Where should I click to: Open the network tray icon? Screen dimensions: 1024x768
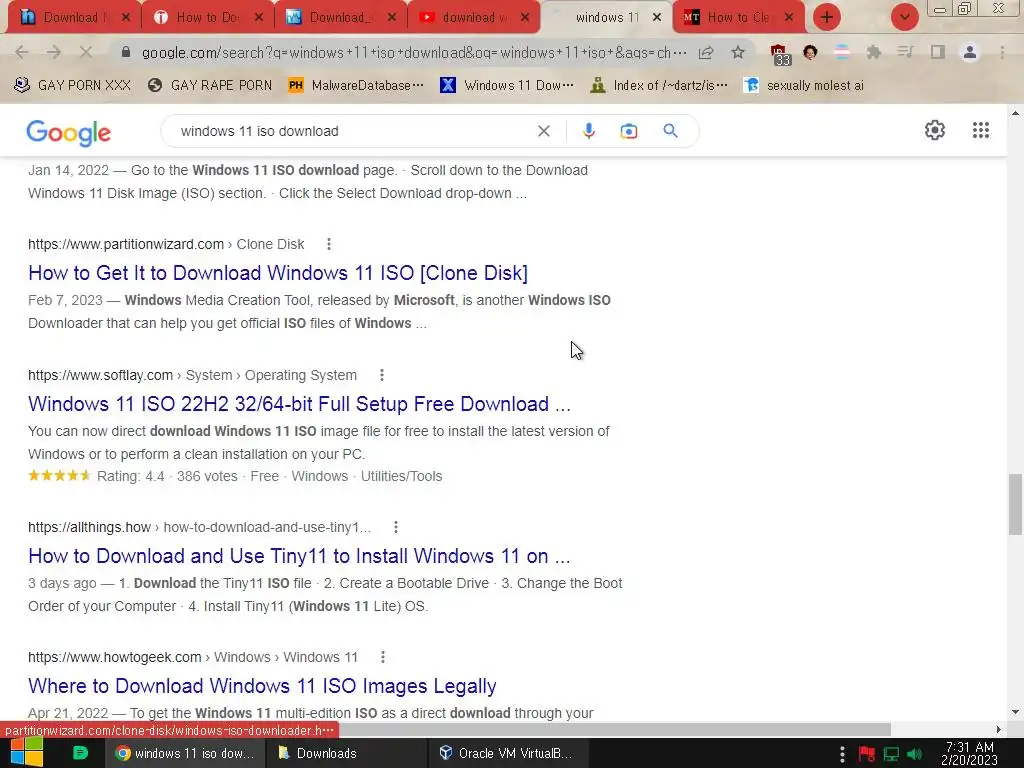pyautogui.click(x=891, y=754)
